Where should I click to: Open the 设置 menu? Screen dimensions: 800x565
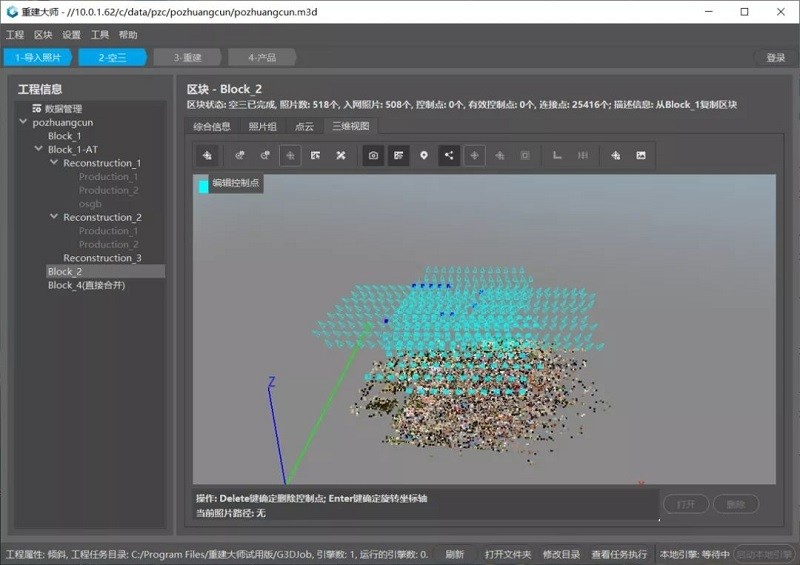(x=71, y=35)
